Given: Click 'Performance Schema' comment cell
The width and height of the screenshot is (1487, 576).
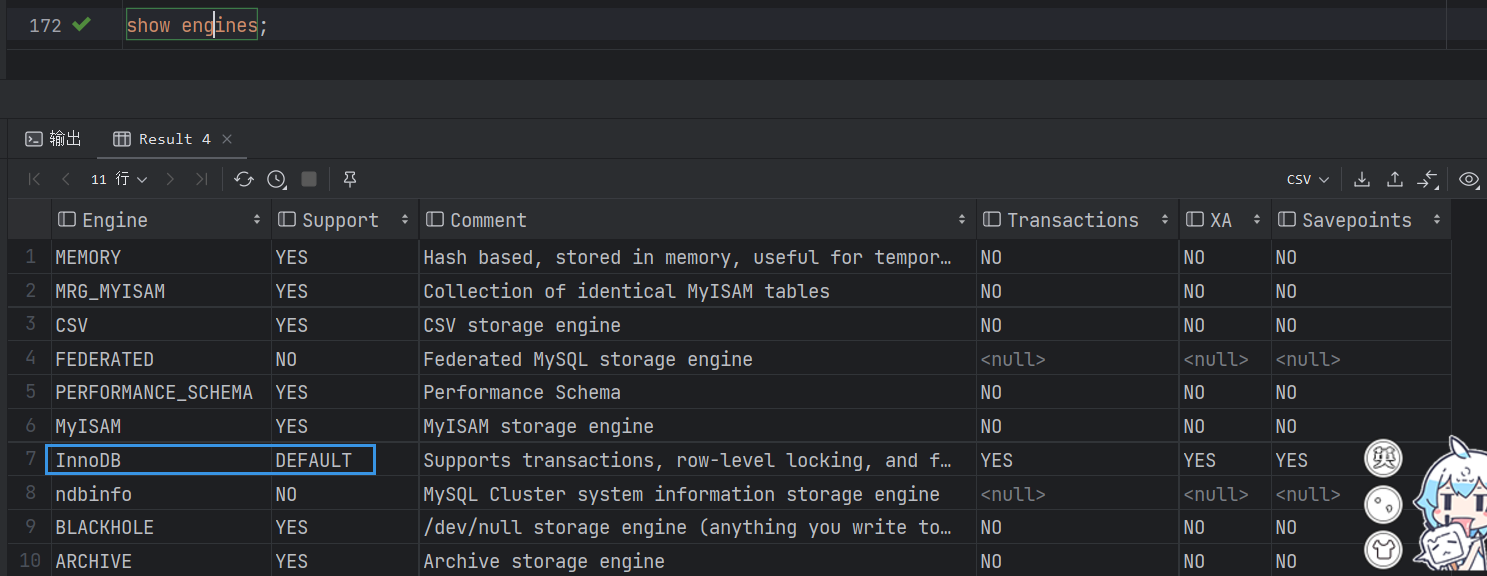Looking at the screenshot, I should pos(697,392).
